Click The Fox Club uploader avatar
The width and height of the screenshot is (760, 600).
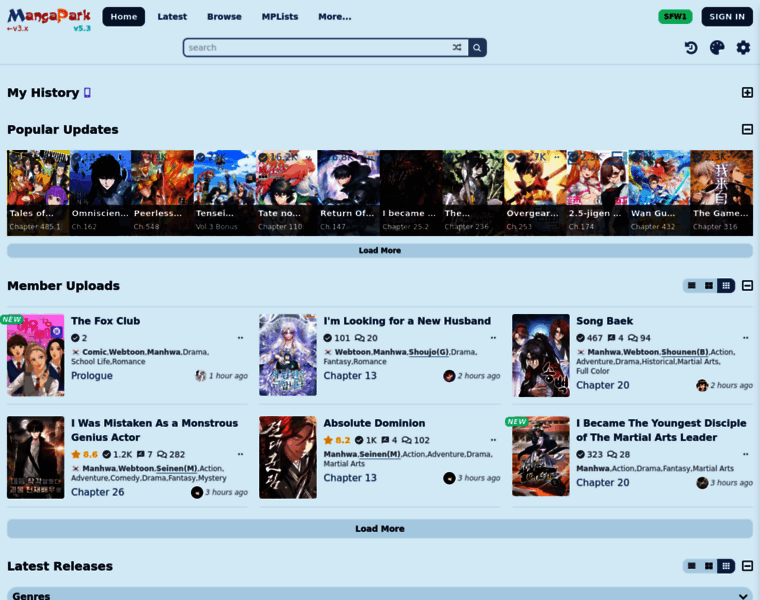pyautogui.click(x=201, y=376)
